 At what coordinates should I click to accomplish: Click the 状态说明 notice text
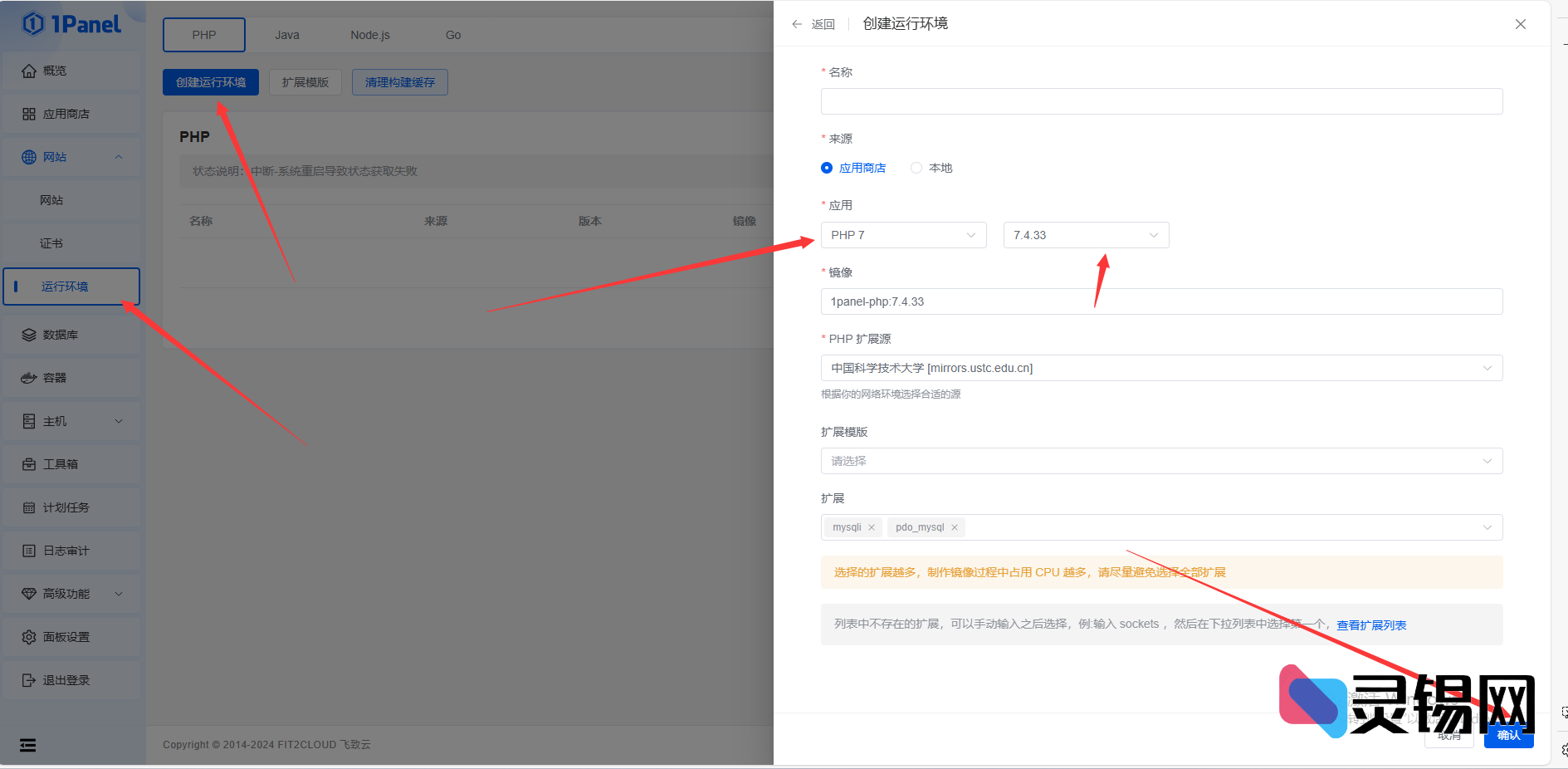(x=305, y=171)
